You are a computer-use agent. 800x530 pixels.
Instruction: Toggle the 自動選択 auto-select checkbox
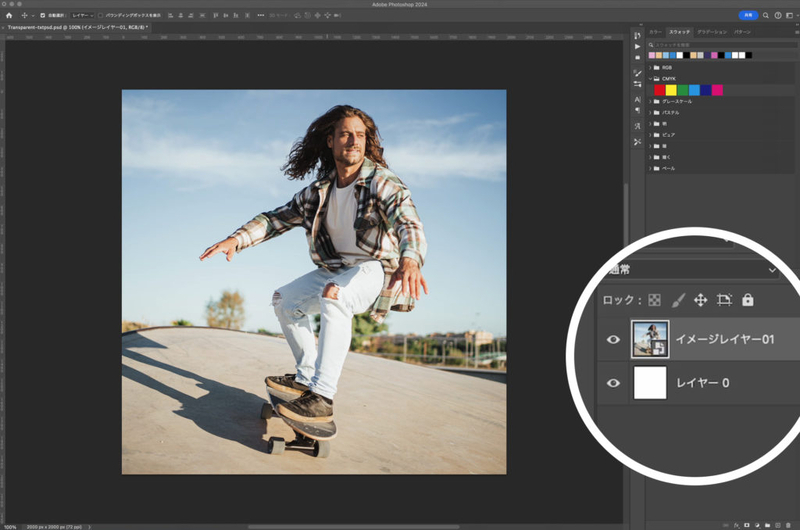tap(42, 16)
